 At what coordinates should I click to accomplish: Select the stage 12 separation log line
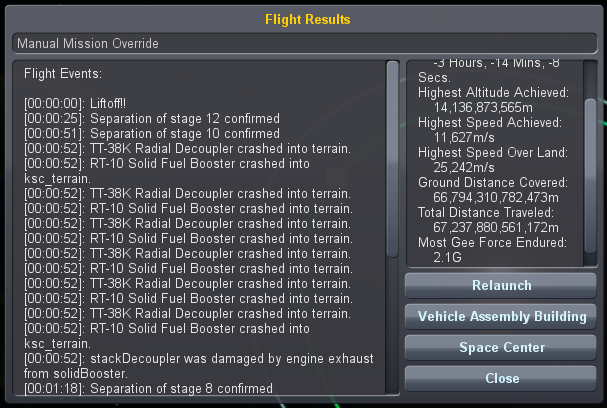click(152, 119)
